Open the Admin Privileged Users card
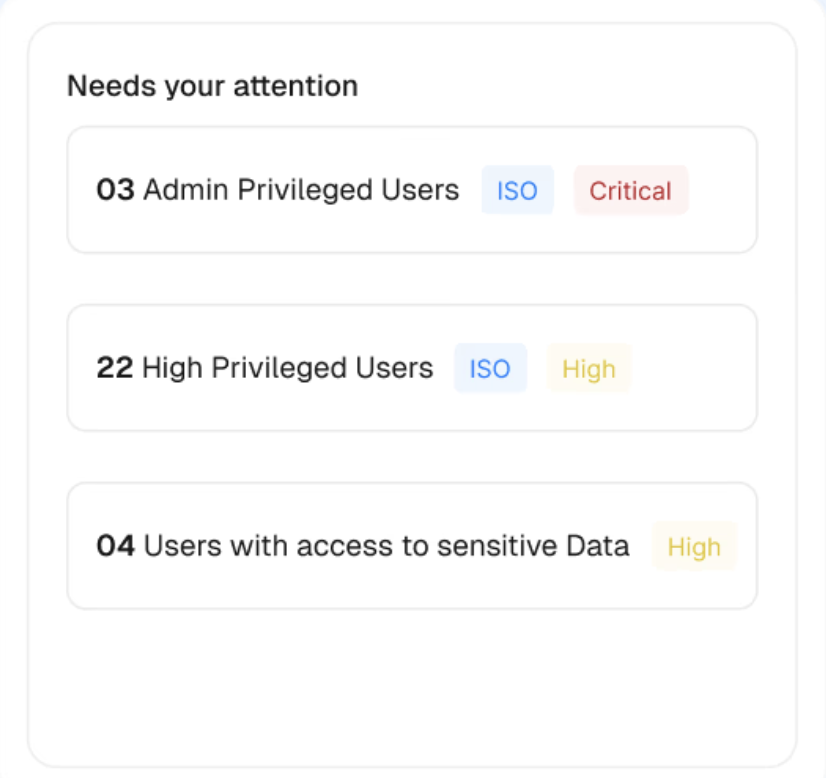This screenshot has height=778, width=826. (x=411, y=228)
